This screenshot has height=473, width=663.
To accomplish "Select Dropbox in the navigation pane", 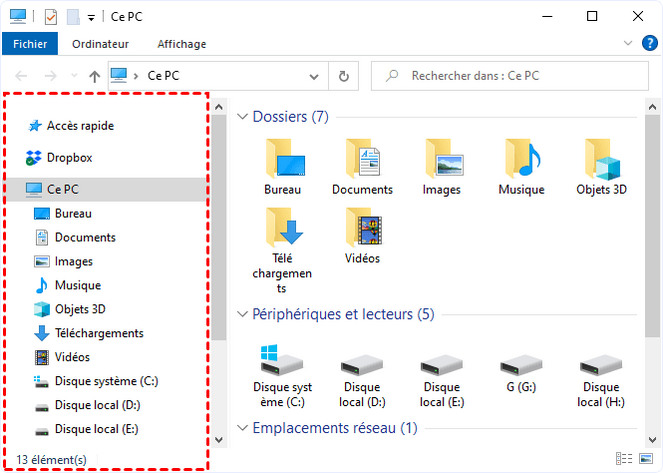I will coord(69,157).
